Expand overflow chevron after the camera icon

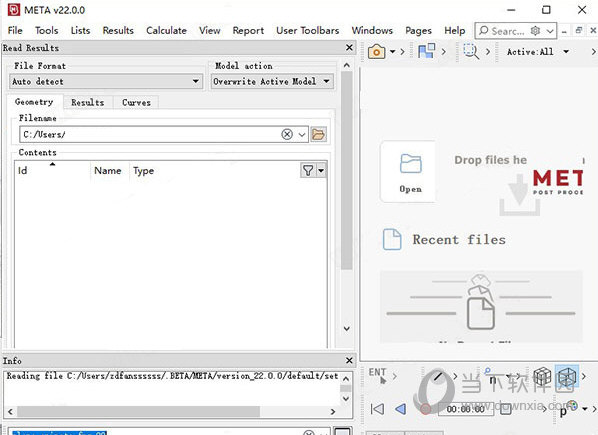[x=402, y=51]
